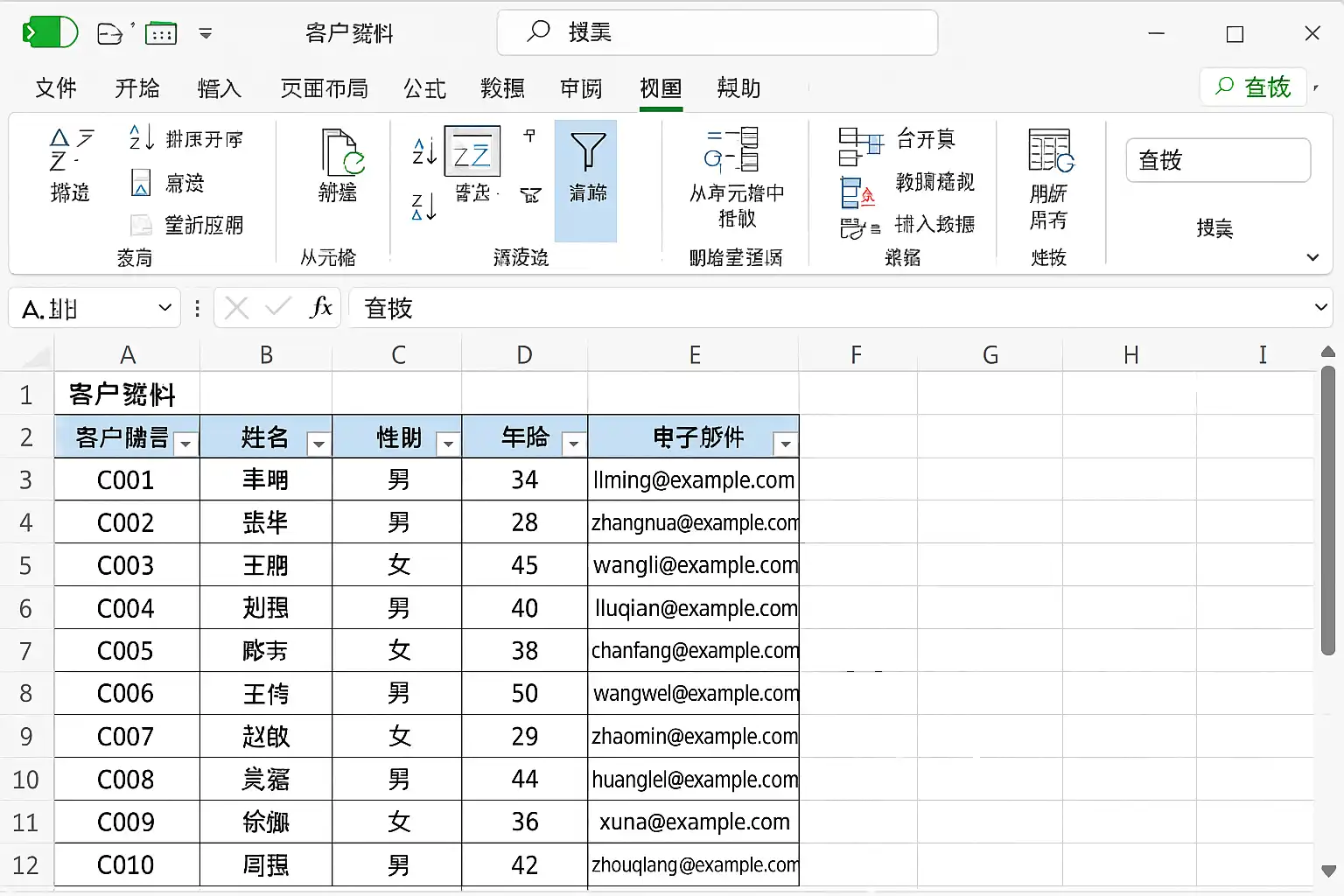Click the lliming@example.com email cell
1344x896 pixels.
click(693, 479)
